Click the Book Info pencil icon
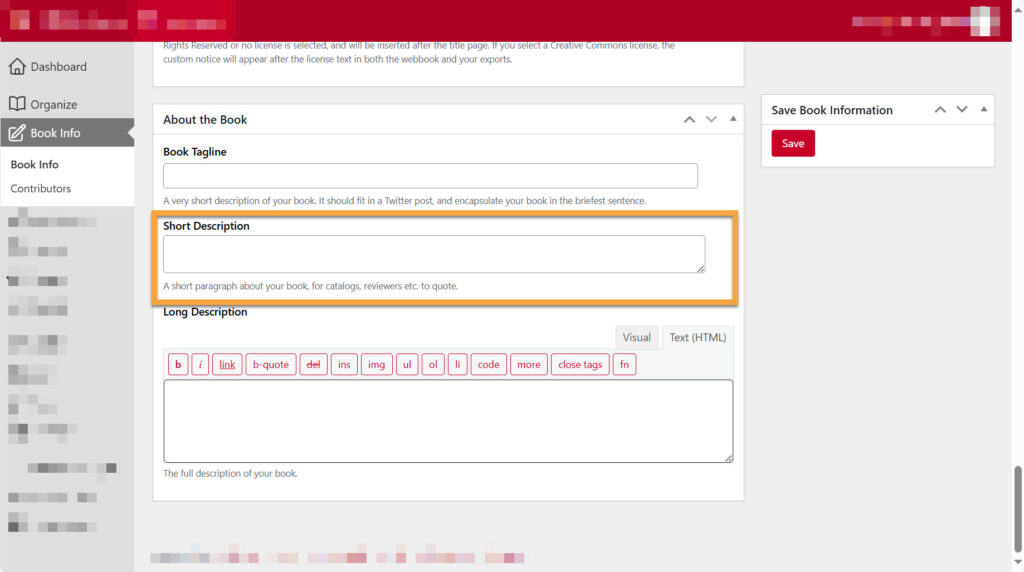This screenshot has width=1024, height=572. (x=17, y=133)
